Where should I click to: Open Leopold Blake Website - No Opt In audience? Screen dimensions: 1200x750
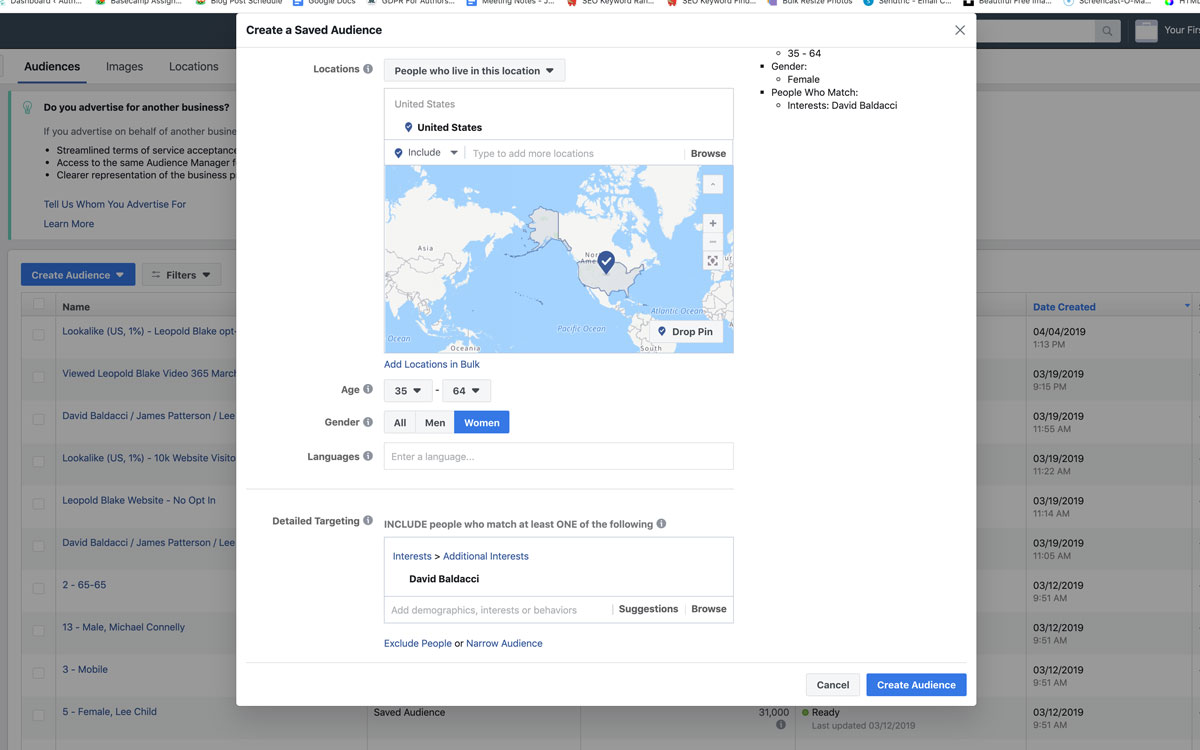tap(139, 500)
